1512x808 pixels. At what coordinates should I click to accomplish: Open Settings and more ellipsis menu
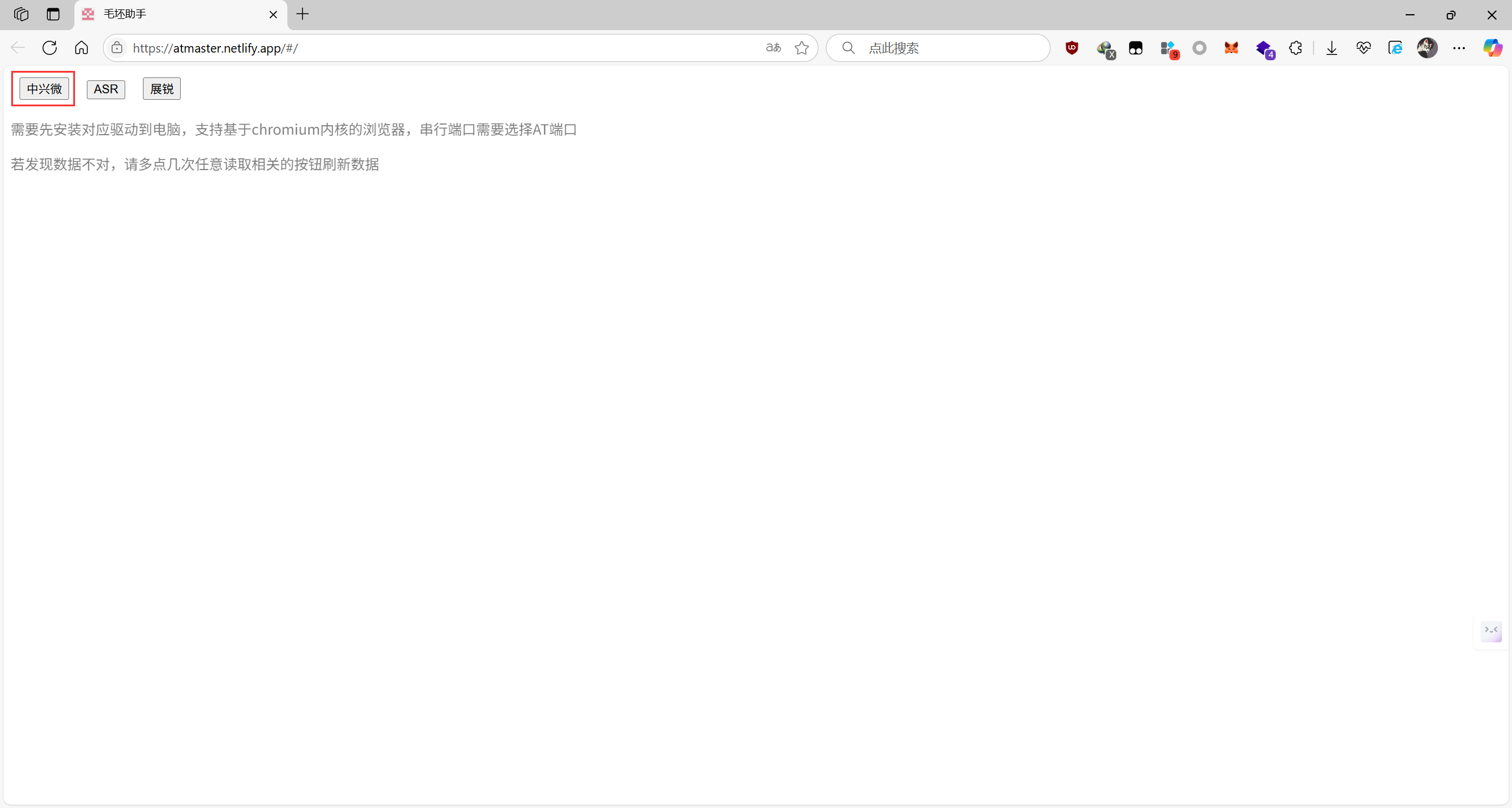(x=1459, y=48)
